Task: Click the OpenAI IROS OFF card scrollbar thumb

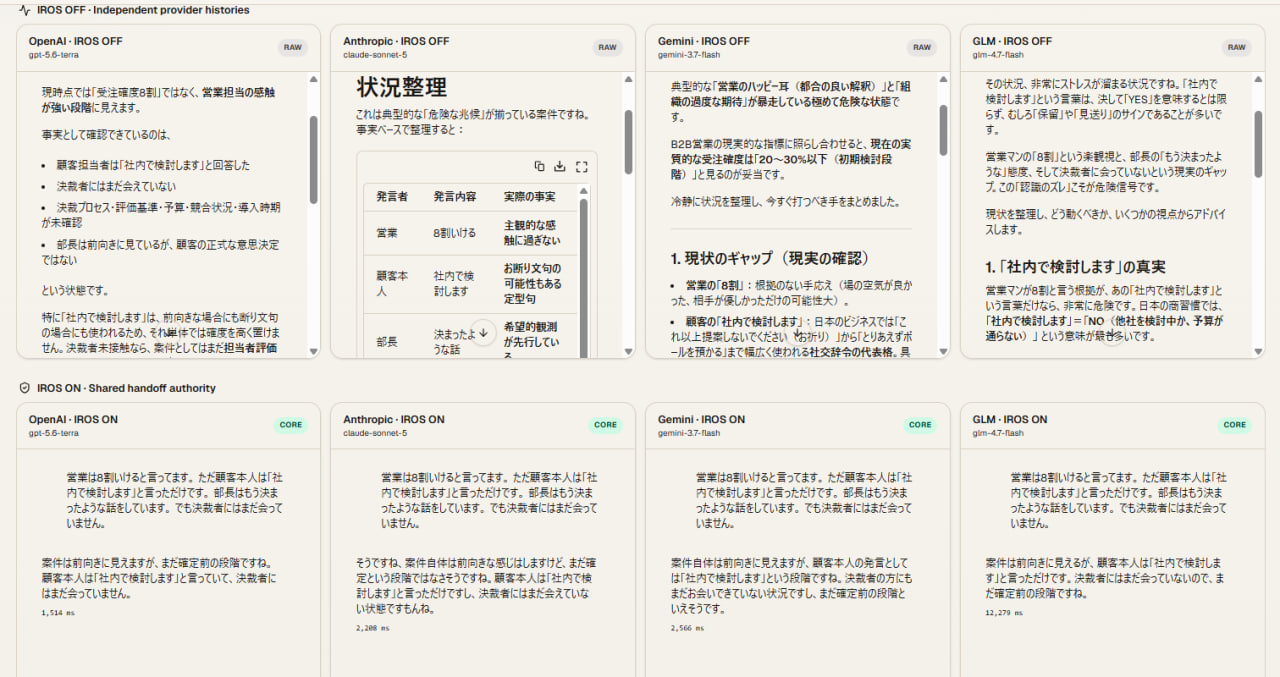Action: pos(313,160)
